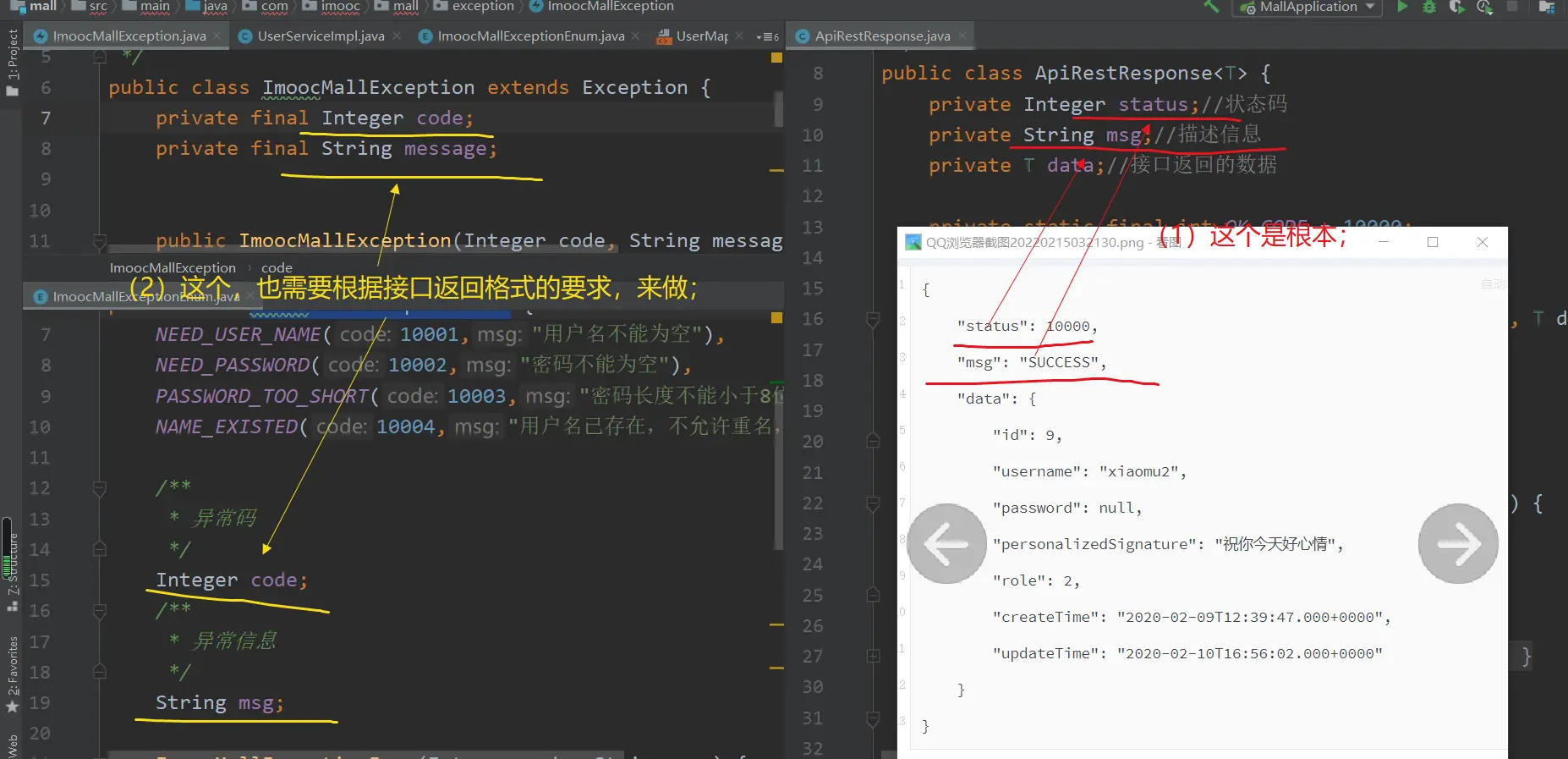Run MallApplication with coverage icon

pyautogui.click(x=1456, y=7)
